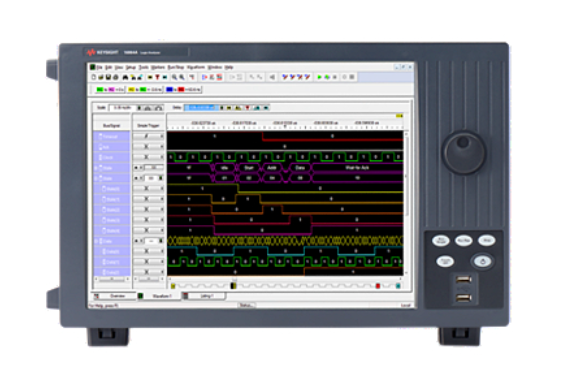Open the Waveform menu

[x=196, y=67]
